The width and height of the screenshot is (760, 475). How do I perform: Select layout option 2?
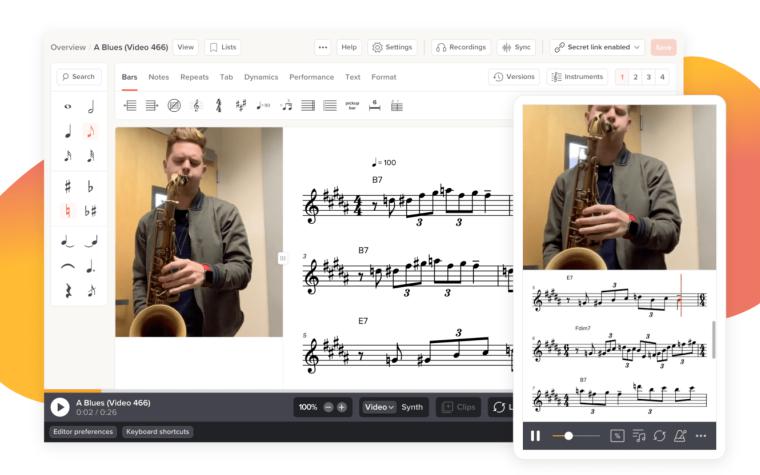coord(635,77)
